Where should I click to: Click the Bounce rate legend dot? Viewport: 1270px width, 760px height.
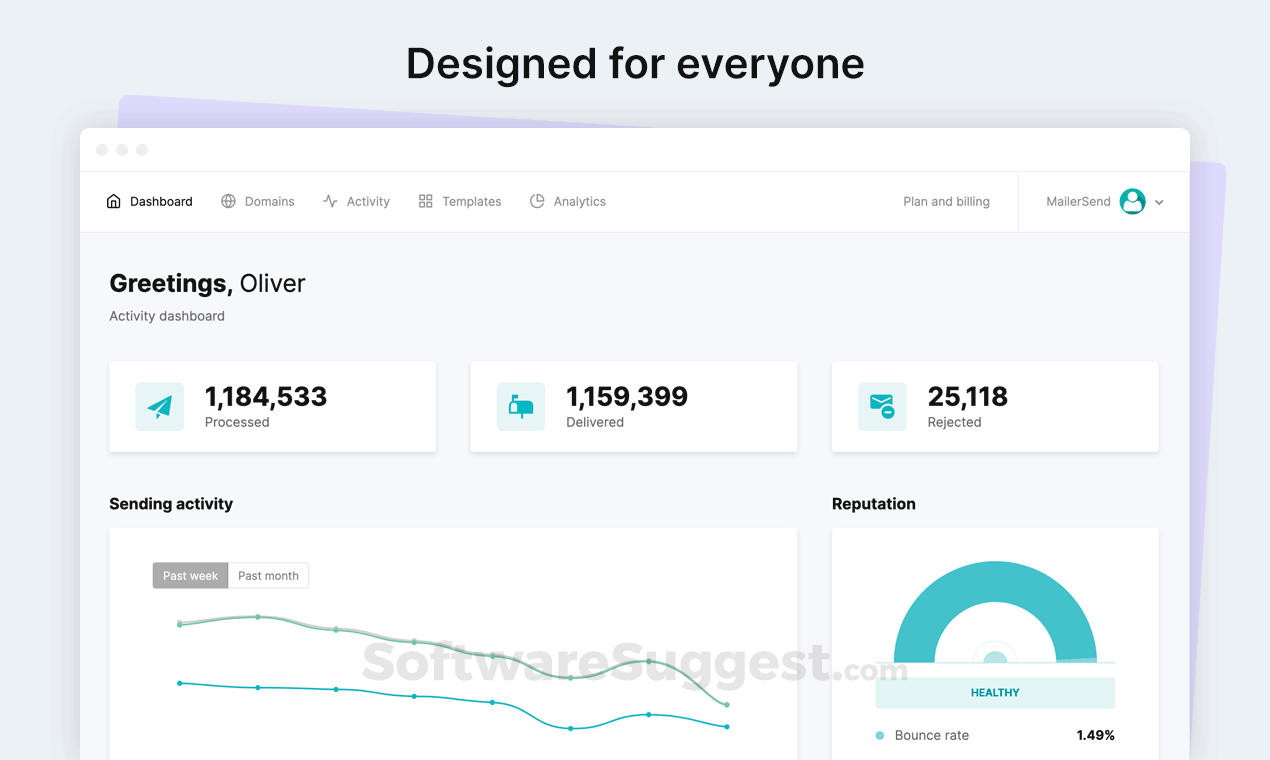pyautogui.click(x=880, y=735)
